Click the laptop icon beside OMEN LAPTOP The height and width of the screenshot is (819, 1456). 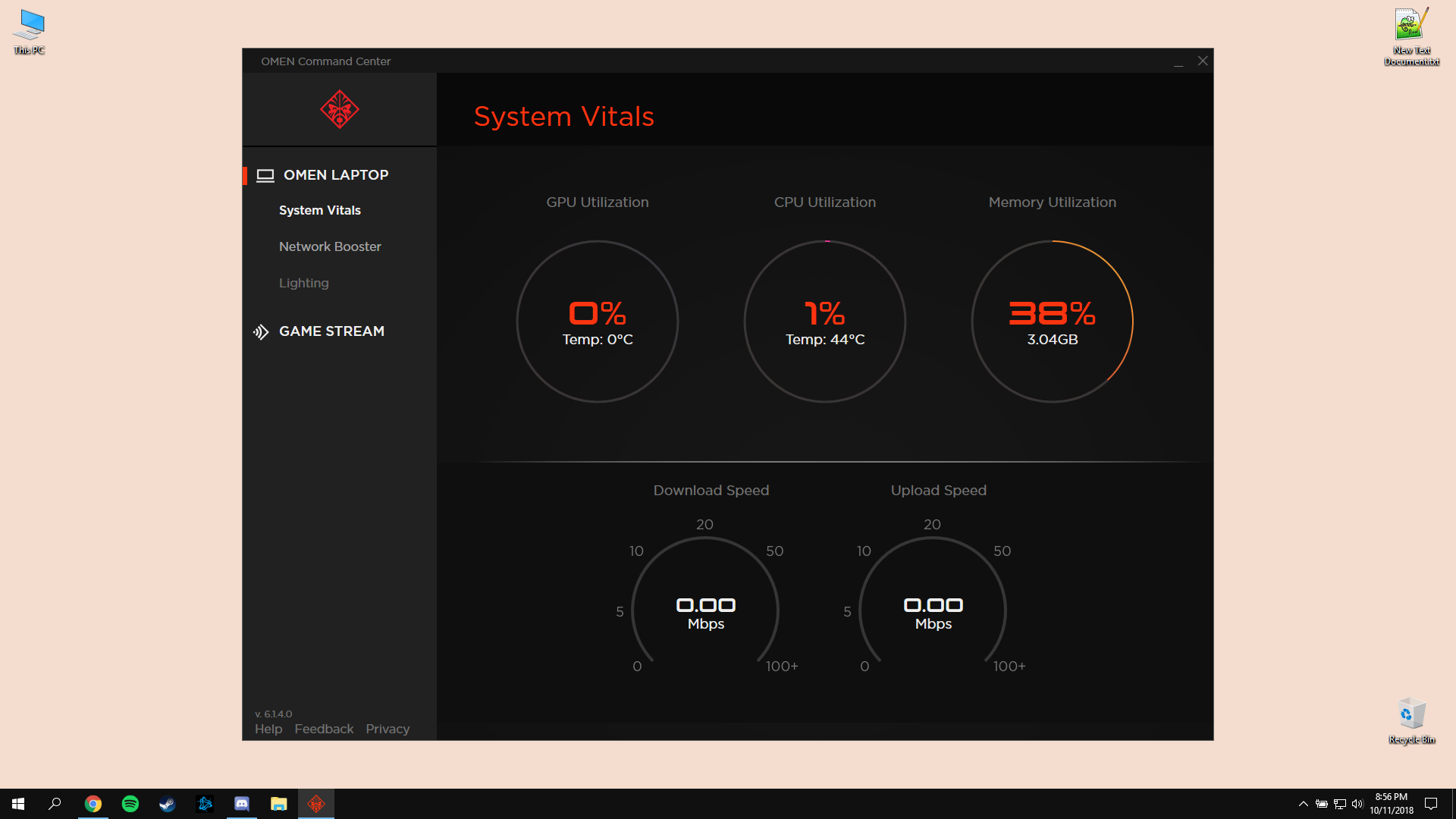click(x=265, y=175)
